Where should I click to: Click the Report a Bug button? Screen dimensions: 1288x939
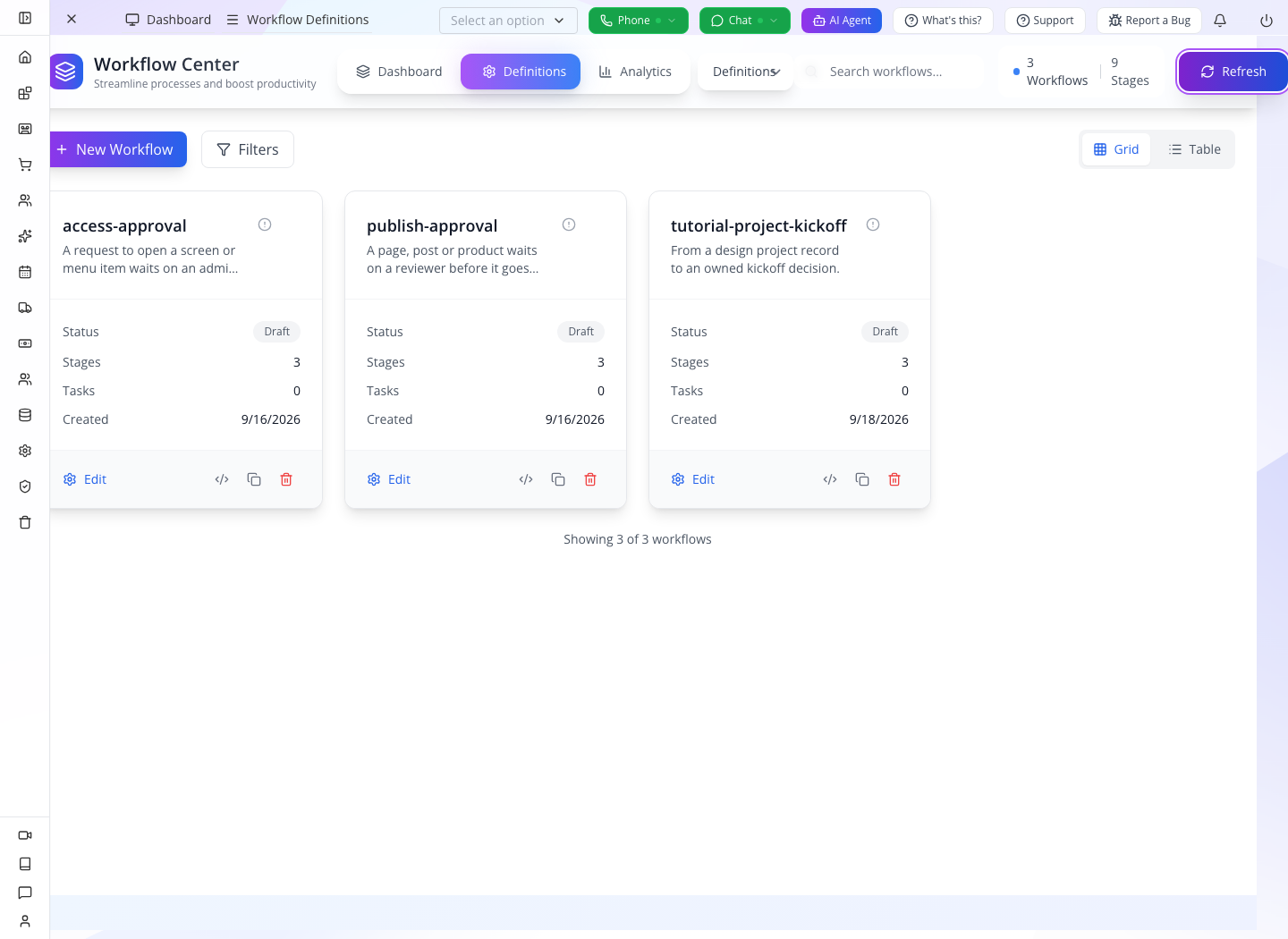tap(1149, 21)
